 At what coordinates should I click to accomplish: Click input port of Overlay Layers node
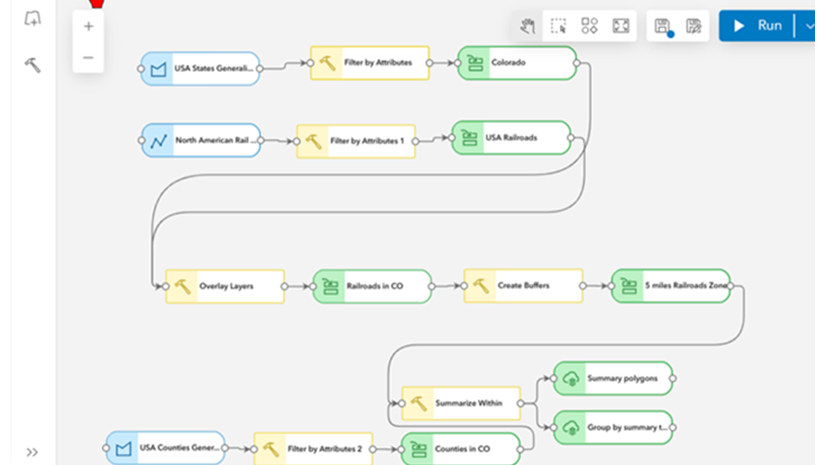point(165,286)
